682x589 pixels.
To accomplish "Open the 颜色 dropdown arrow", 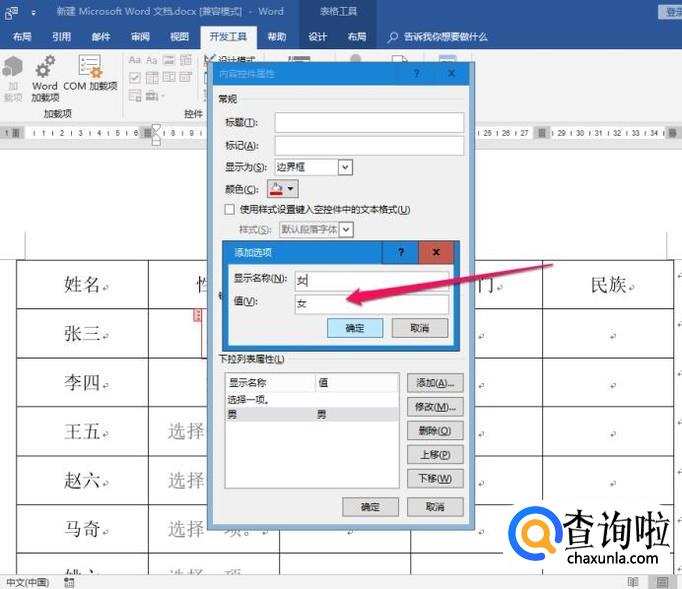I will 291,189.
